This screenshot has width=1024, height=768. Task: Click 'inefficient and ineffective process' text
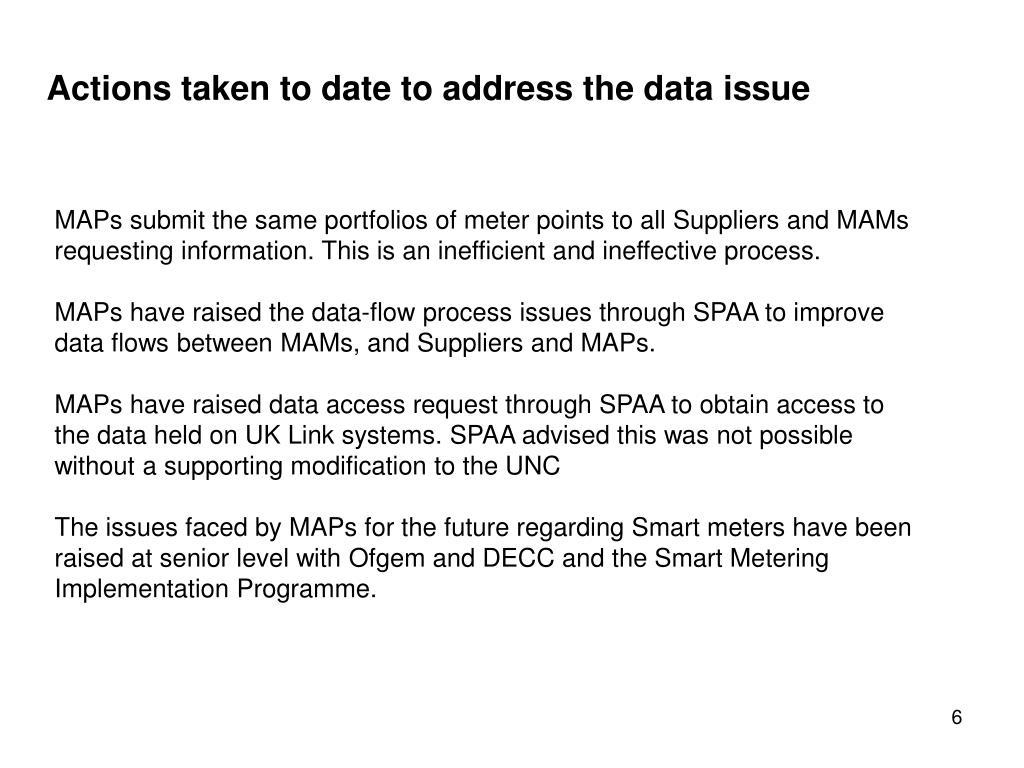[628, 251]
